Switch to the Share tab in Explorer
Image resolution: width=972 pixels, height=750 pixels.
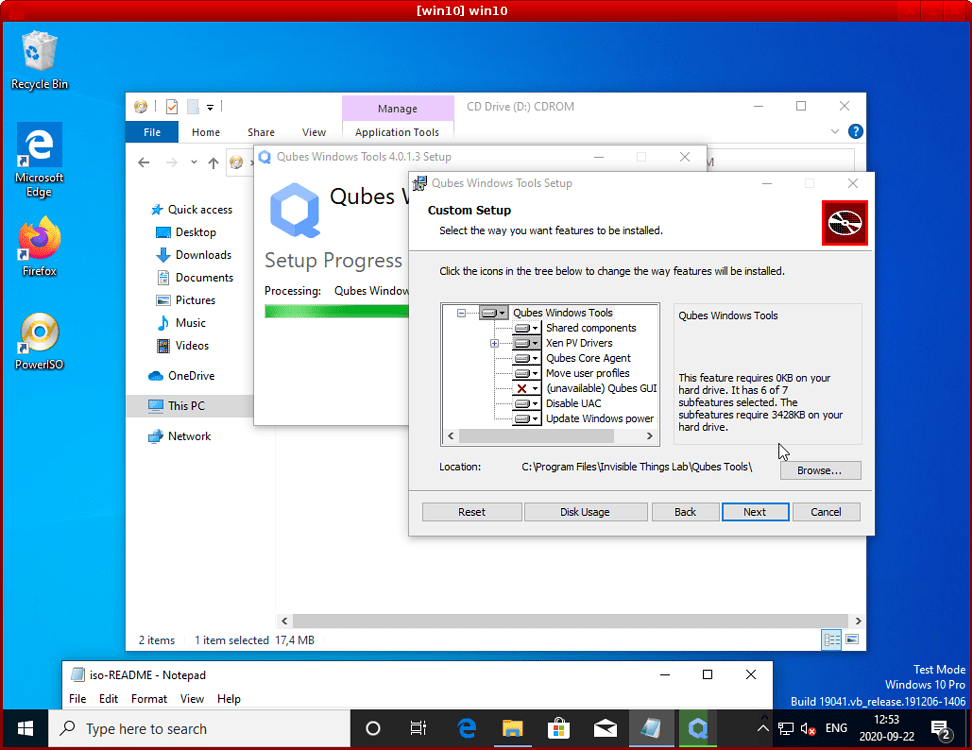tap(260, 131)
